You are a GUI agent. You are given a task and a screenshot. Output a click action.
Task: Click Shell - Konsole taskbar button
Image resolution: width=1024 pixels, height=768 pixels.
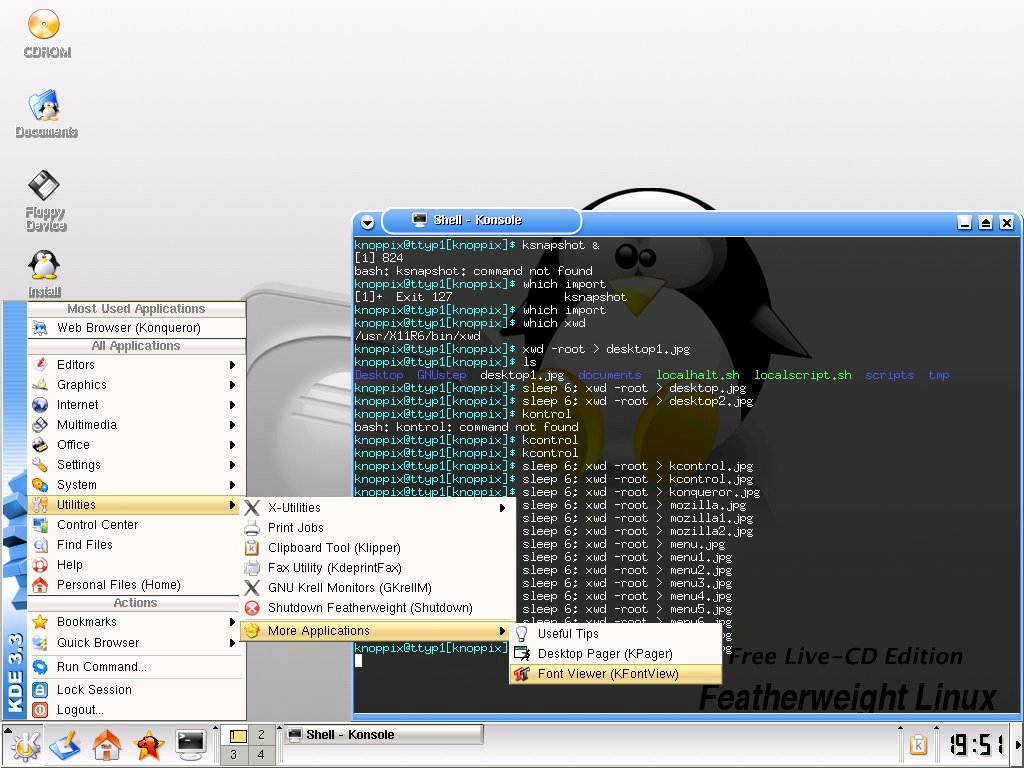point(384,735)
